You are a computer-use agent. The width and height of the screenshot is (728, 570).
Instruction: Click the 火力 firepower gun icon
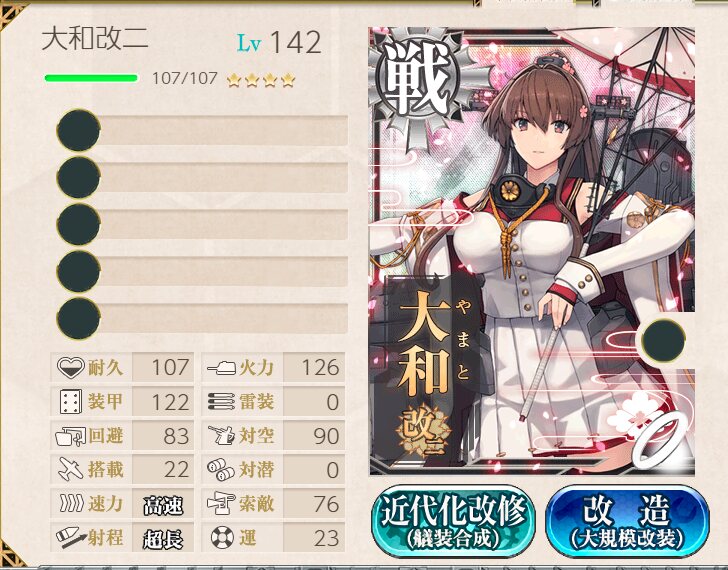click(x=221, y=368)
